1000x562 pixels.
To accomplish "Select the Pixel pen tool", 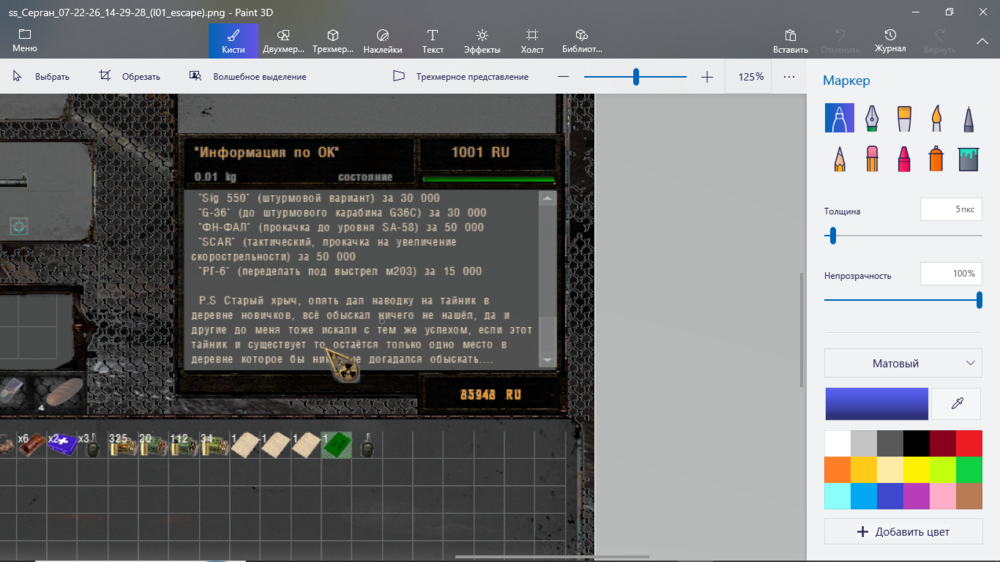I will [968, 119].
